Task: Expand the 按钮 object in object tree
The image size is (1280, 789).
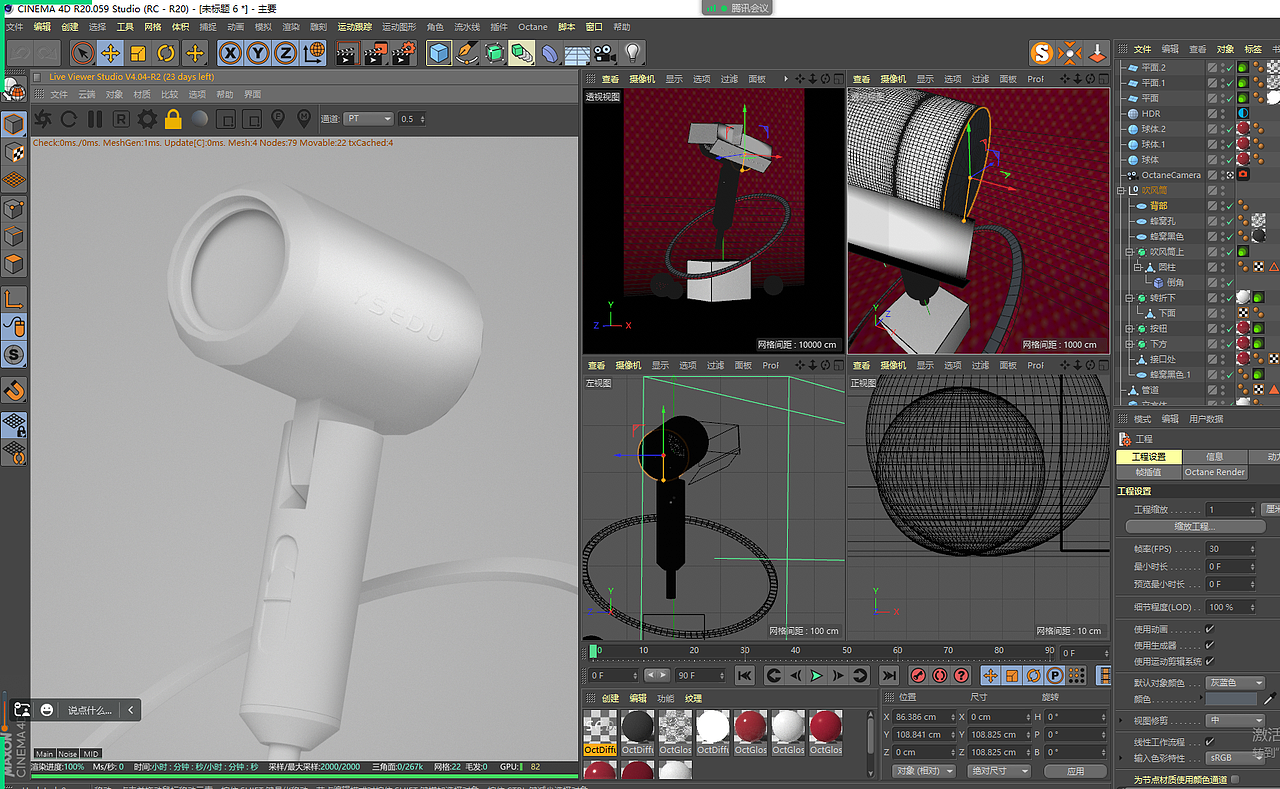Action: tap(1130, 329)
